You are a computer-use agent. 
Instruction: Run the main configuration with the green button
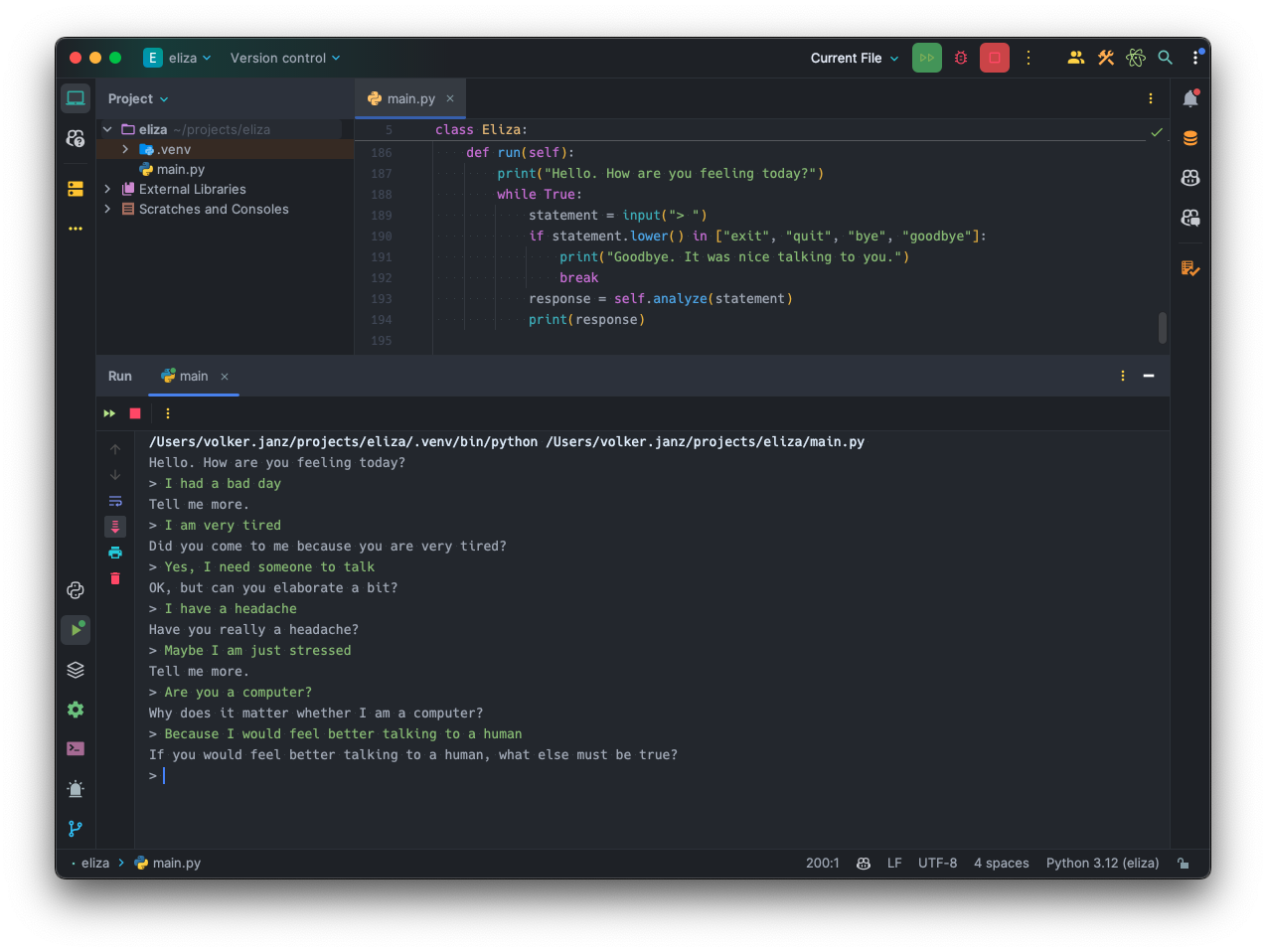point(926,58)
